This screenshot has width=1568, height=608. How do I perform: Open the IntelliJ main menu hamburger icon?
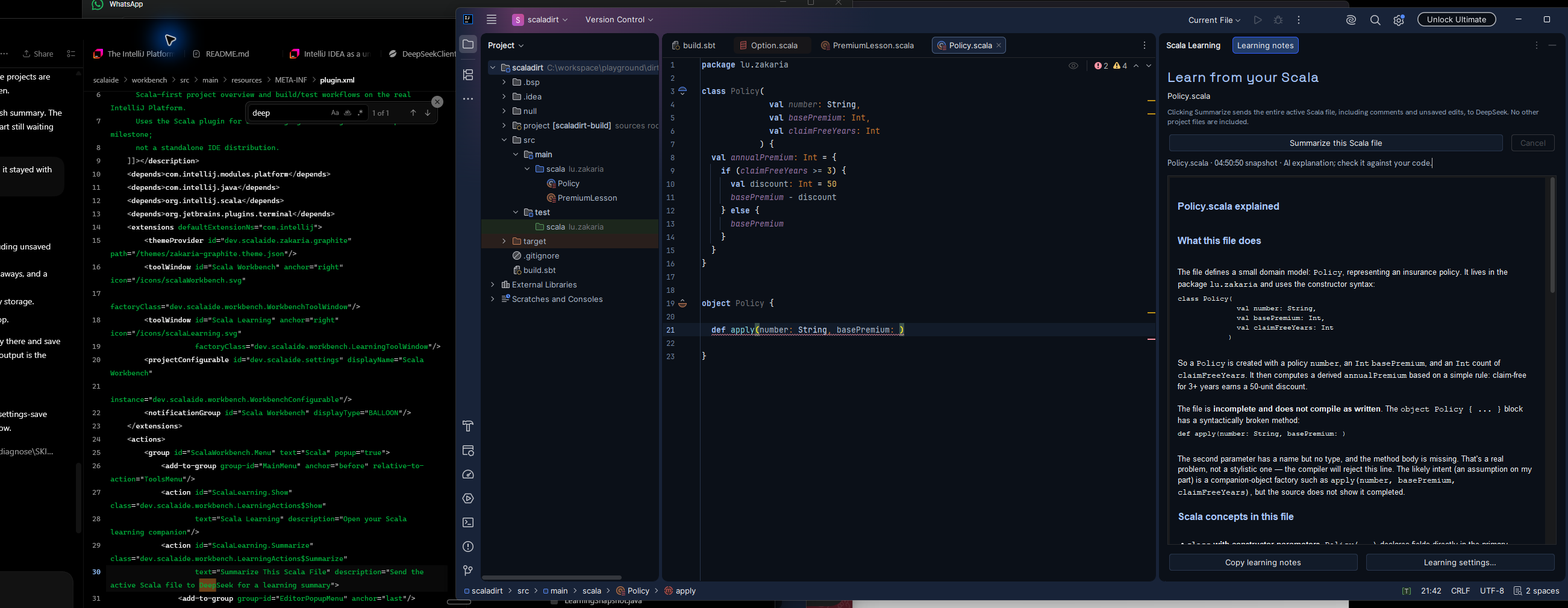(491, 19)
